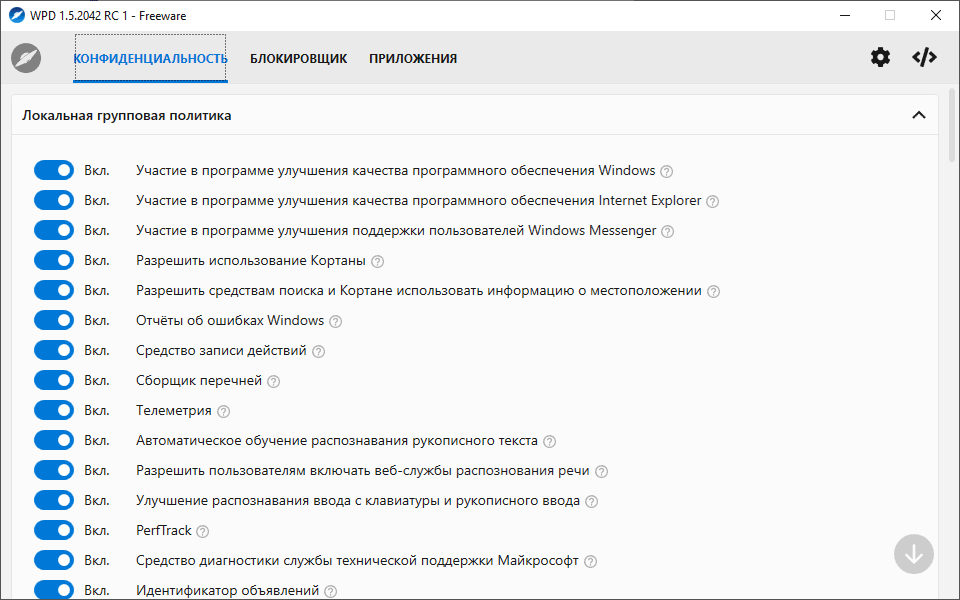
Task: Click the vertical scrollbar thumb
Action: click(x=952, y=126)
